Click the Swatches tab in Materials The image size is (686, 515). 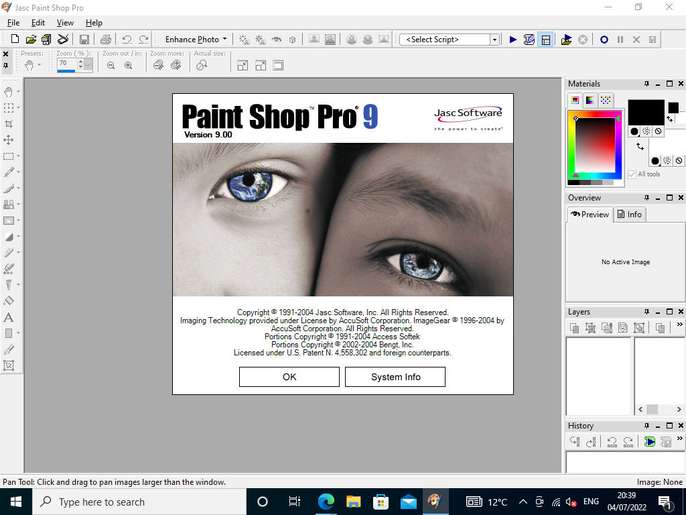606,100
